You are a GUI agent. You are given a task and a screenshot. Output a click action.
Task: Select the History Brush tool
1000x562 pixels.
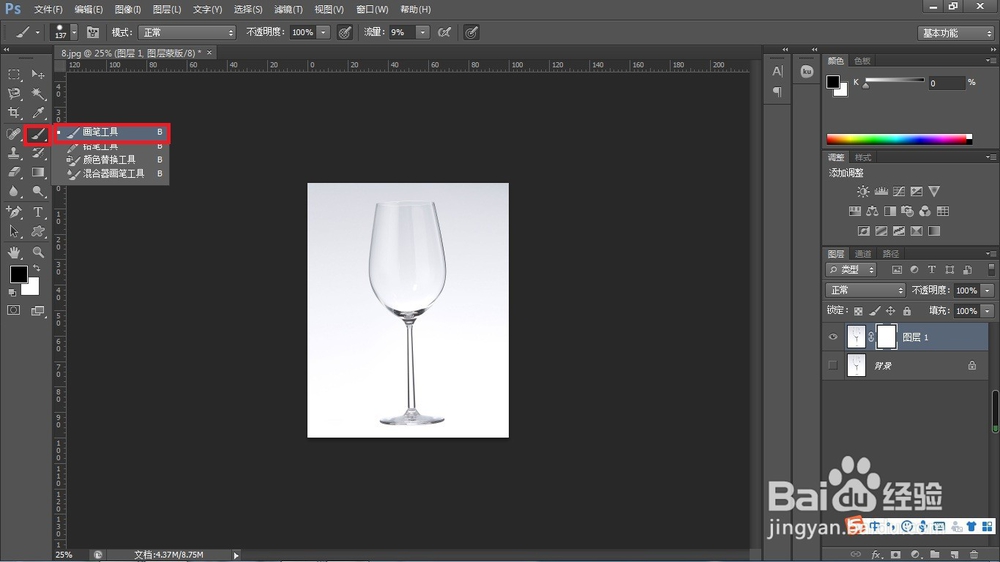point(38,153)
